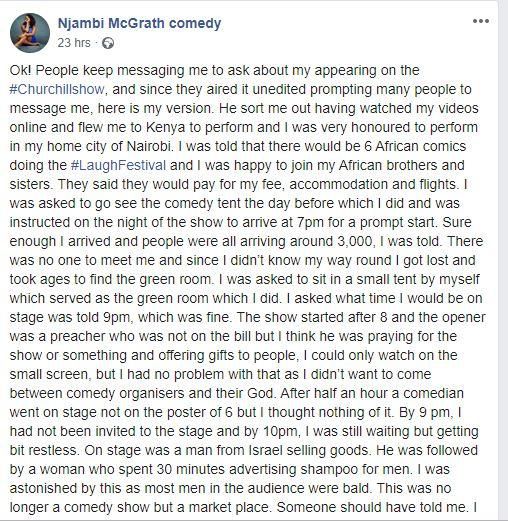Viewport: 508px width, 521px height.
Task: Visit the Njambi McGrath comedy page name
Action: point(139,23)
